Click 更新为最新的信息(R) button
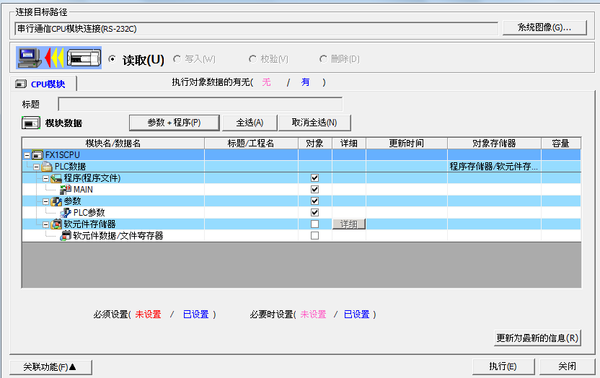 click(537, 338)
